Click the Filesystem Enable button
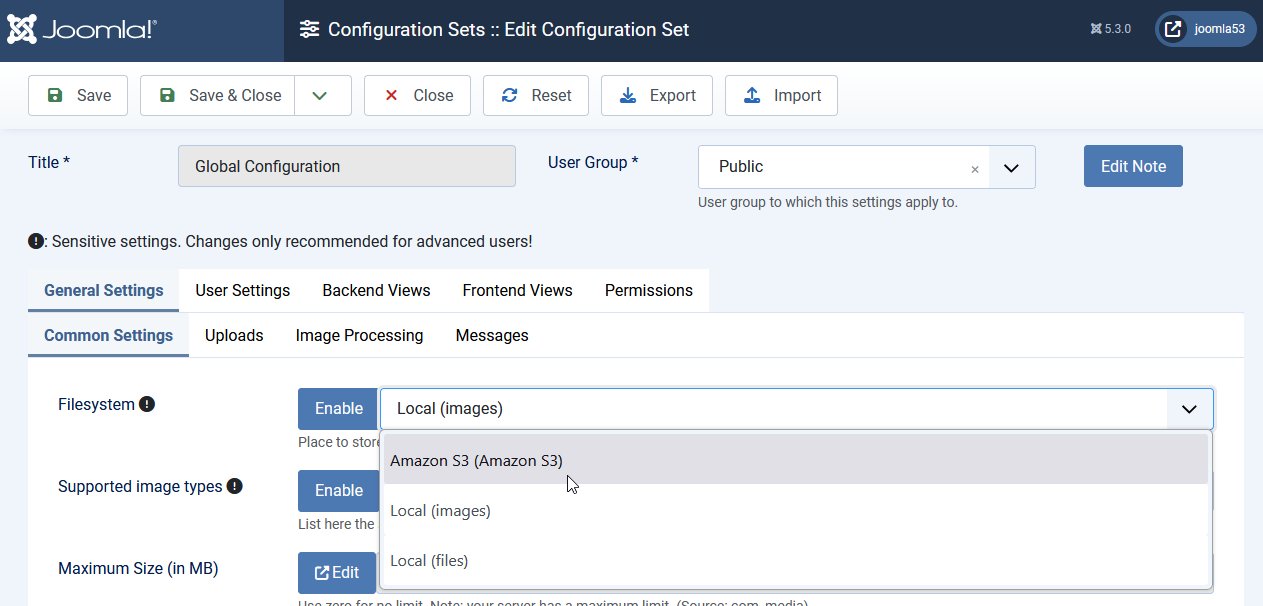The image size is (1263, 606). 339,408
